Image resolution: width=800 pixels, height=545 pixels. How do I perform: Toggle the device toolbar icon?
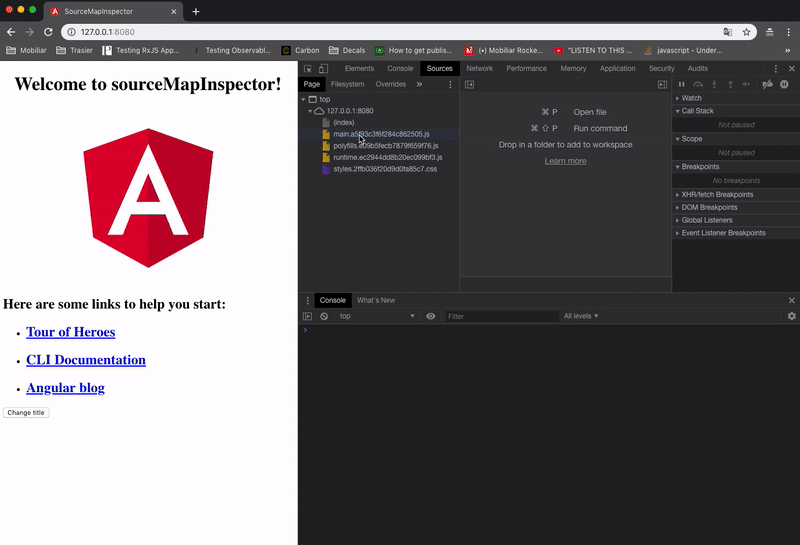coord(323,68)
